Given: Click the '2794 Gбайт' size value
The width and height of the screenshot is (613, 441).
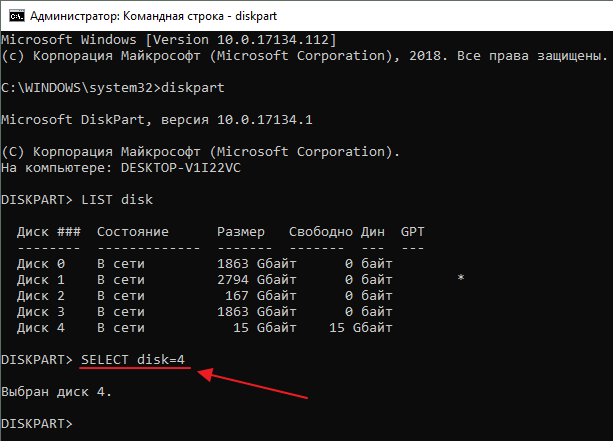Looking at the screenshot, I should [256, 280].
